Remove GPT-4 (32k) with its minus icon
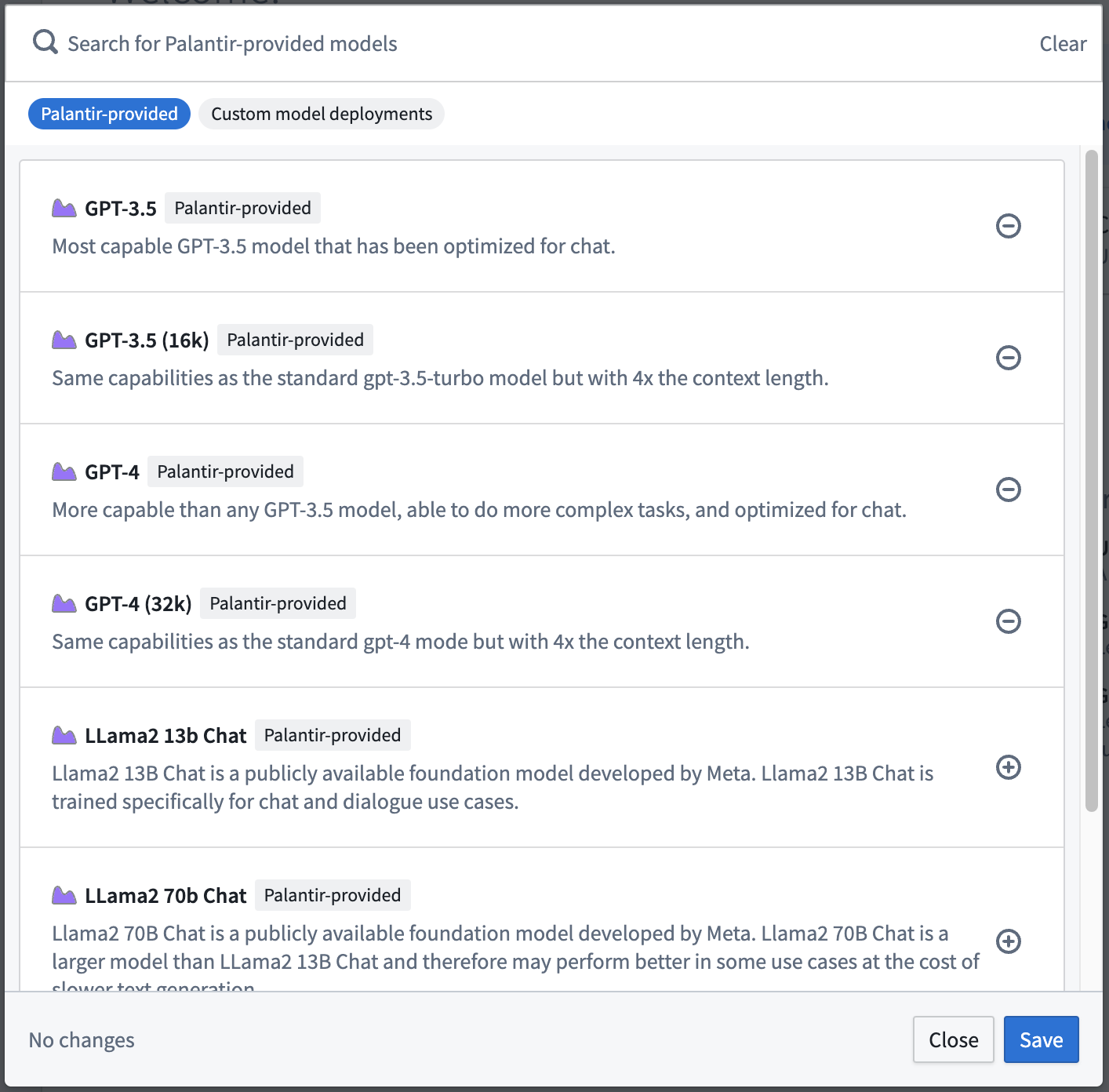Screen dimensions: 1109x1092 (1008, 621)
